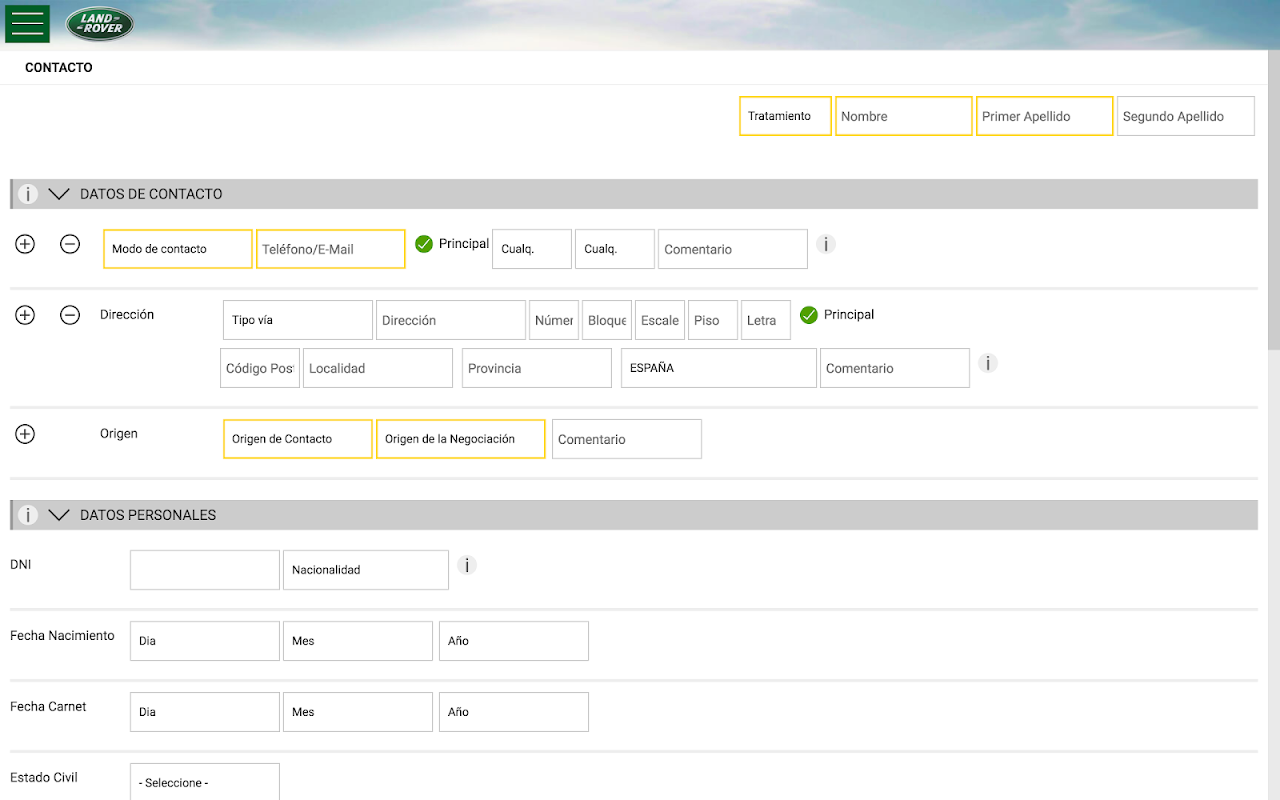Click the Land Rover logo

point(100,24)
